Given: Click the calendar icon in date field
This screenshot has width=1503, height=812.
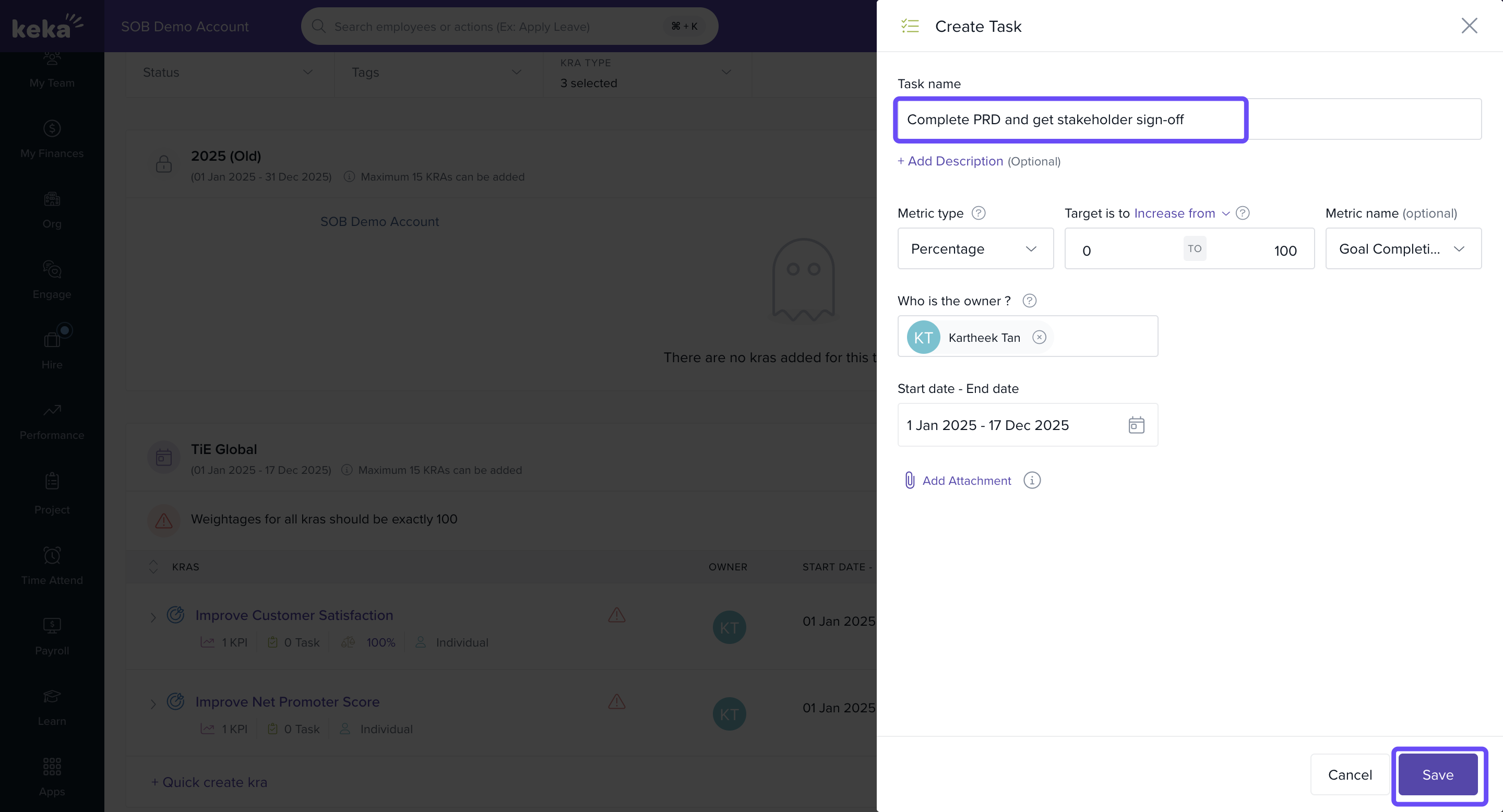Looking at the screenshot, I should click(1136, 425).
